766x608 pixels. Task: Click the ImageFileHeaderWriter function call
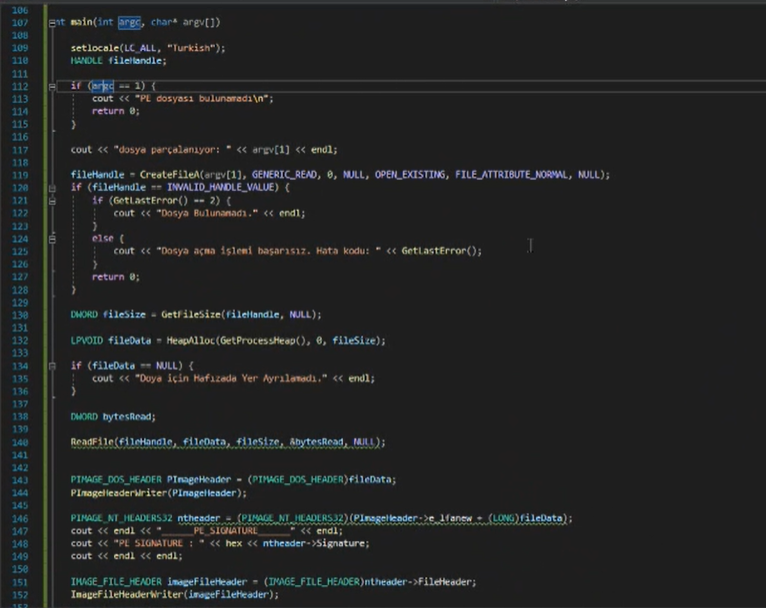tap(127, 595)
